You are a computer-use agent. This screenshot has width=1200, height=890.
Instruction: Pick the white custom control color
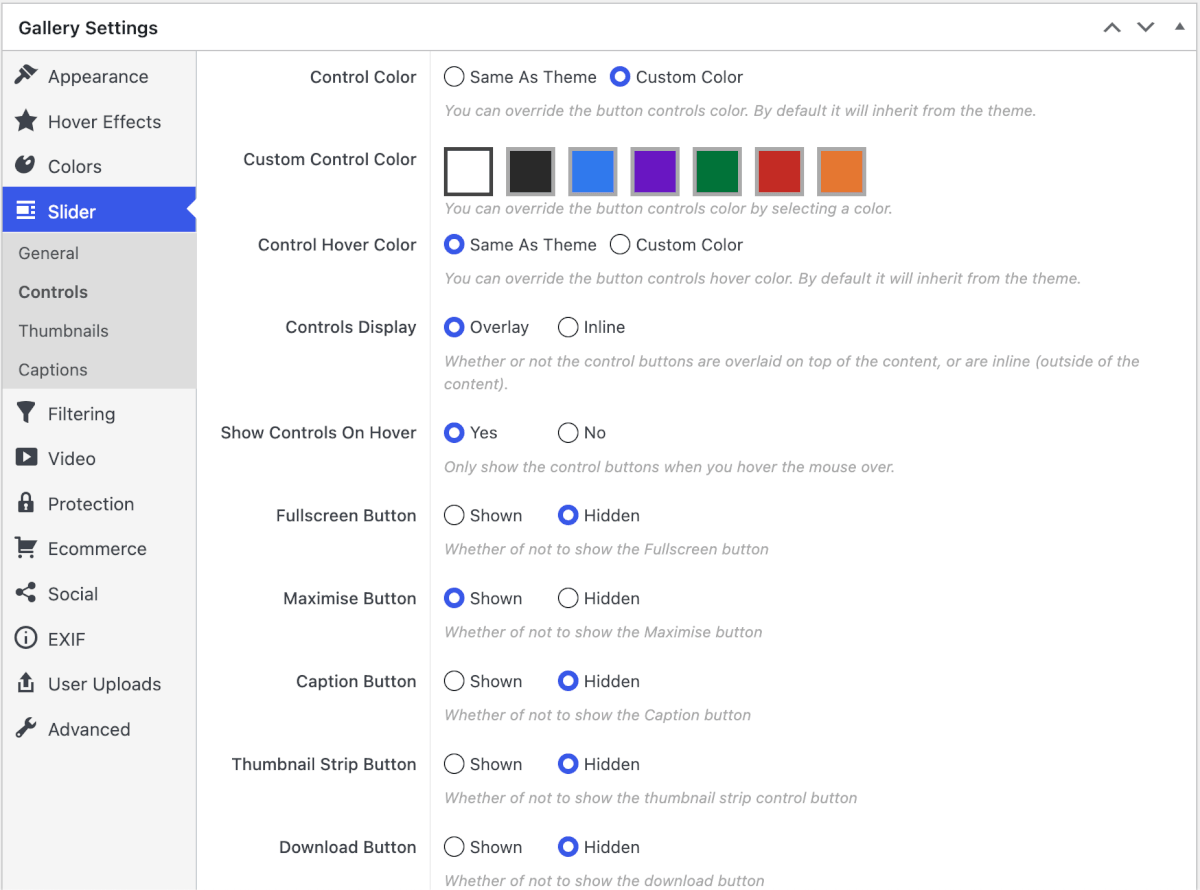pyautogui.click(x=468, y=171)
